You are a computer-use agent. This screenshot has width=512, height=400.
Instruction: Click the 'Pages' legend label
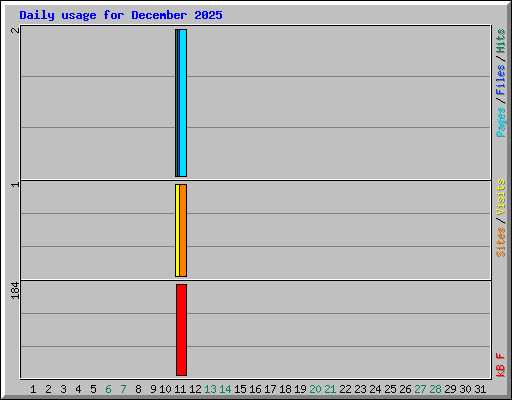500,122
